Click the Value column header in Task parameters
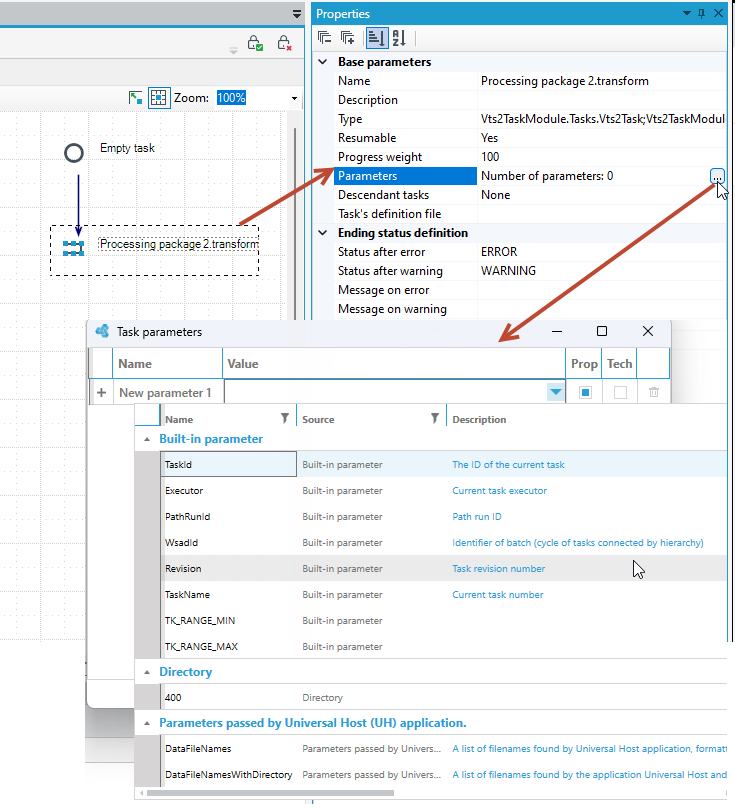 (x=394, y=363)
